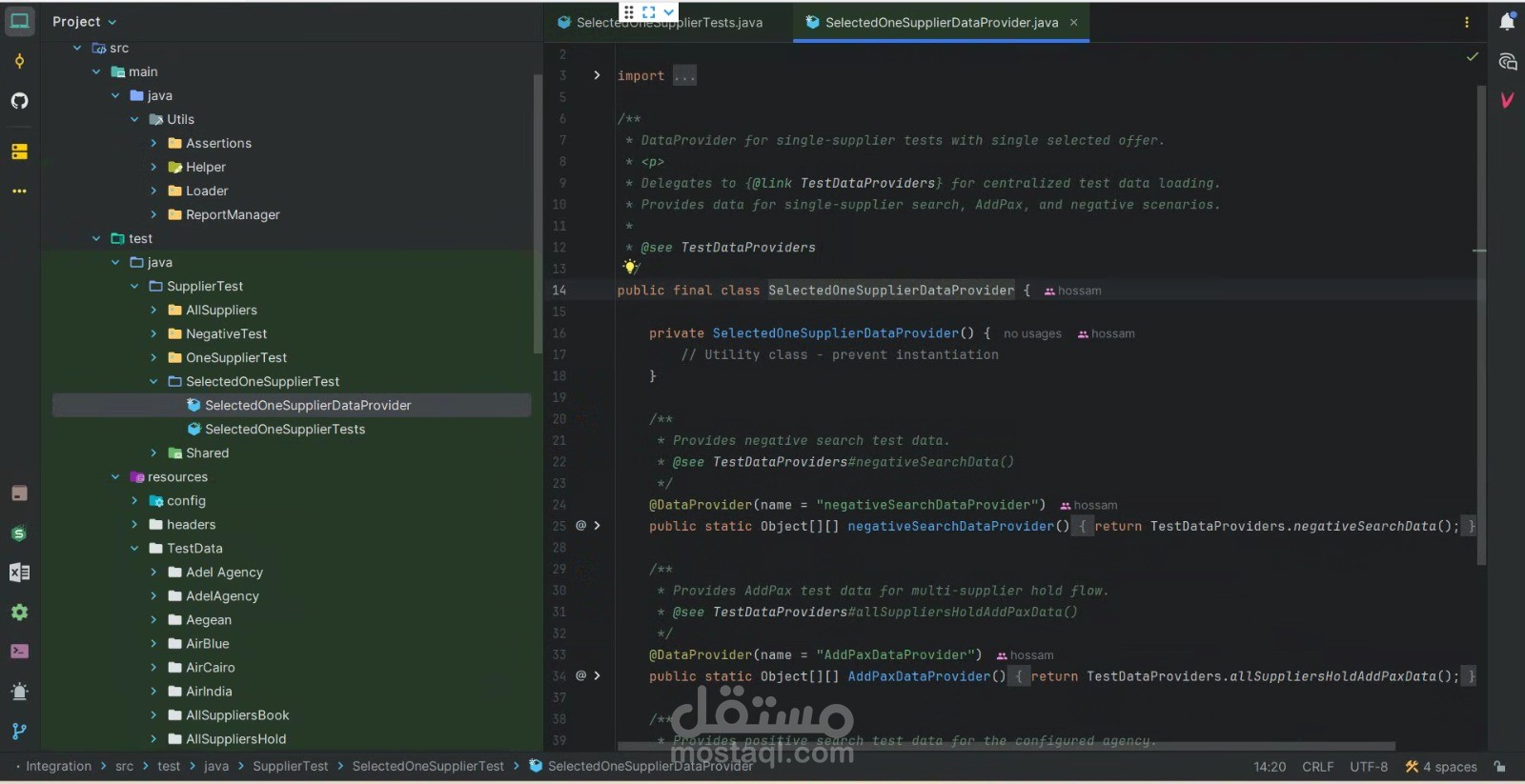Expand folded negativeSearchDataProvider method body
This screenshot has width=1525, height=784.
pos(597,525)
